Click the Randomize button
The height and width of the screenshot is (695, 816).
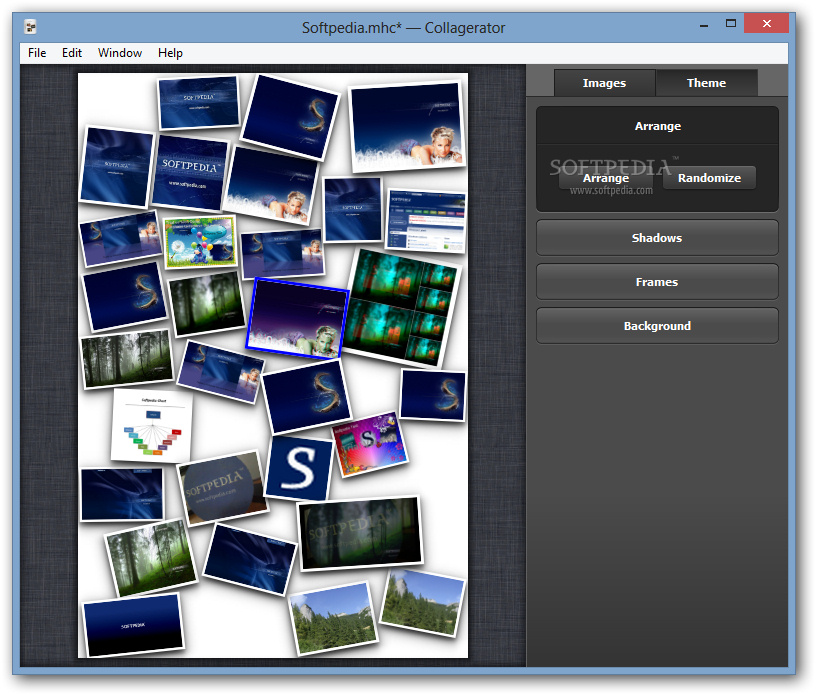tap(709, 178)
